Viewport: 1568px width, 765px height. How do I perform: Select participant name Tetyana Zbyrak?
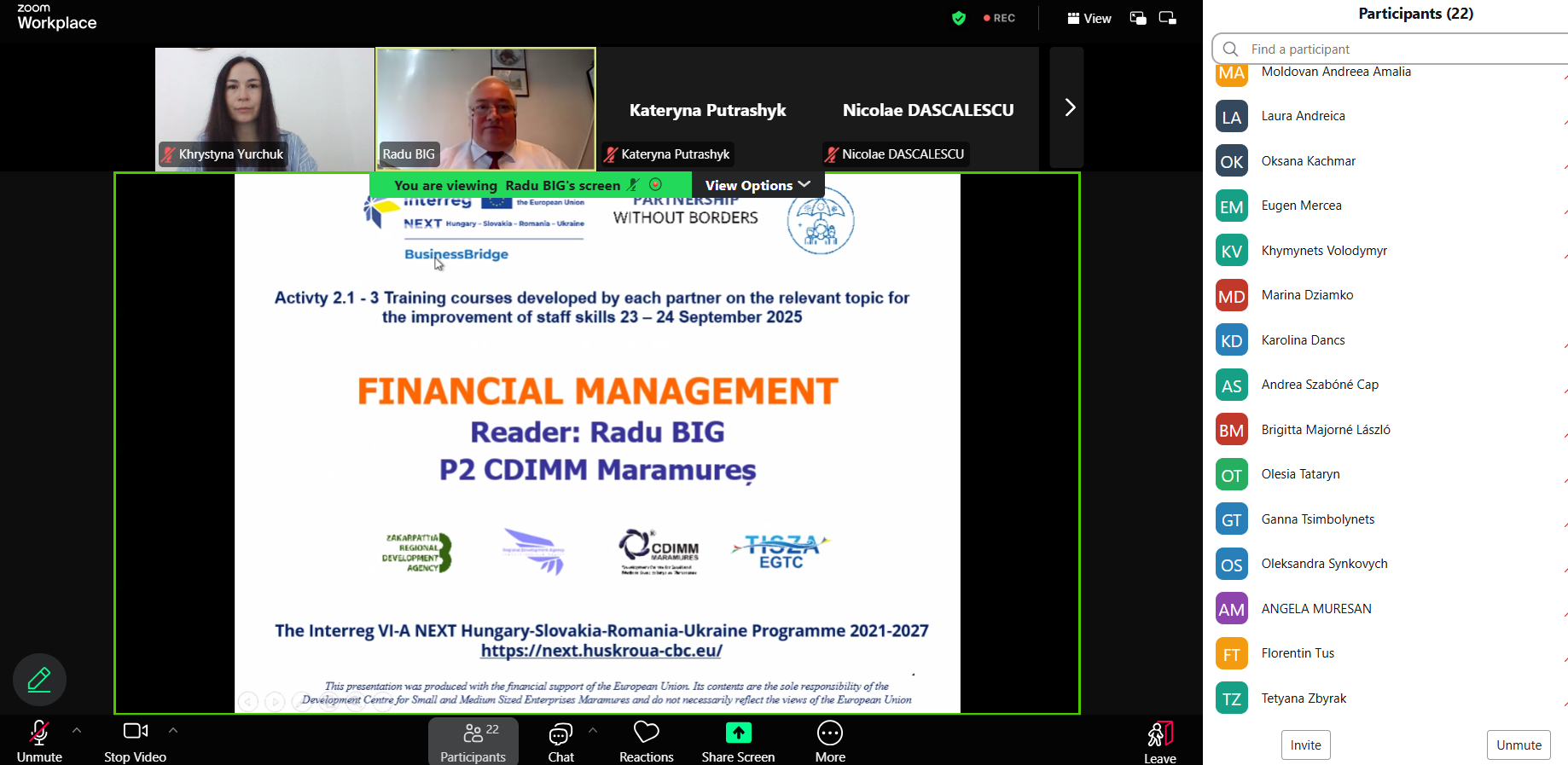point(1304,698)
